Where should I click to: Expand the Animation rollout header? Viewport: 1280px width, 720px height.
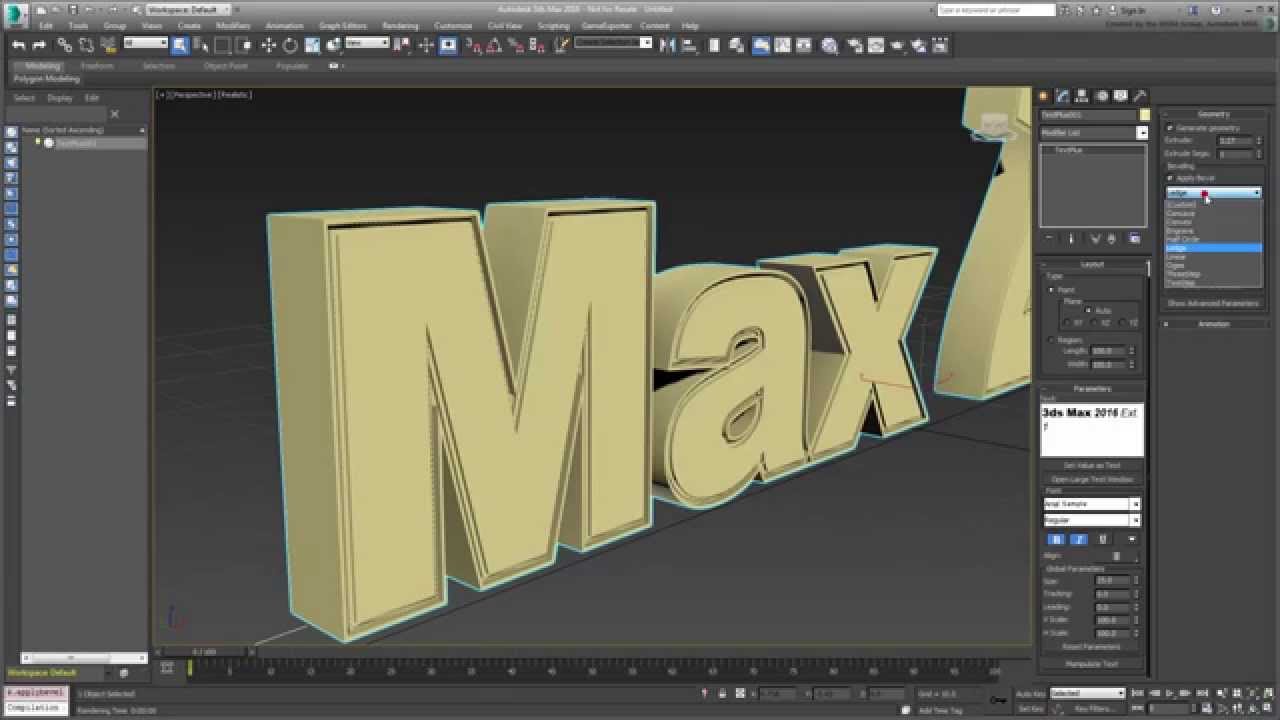[1213, 324]
